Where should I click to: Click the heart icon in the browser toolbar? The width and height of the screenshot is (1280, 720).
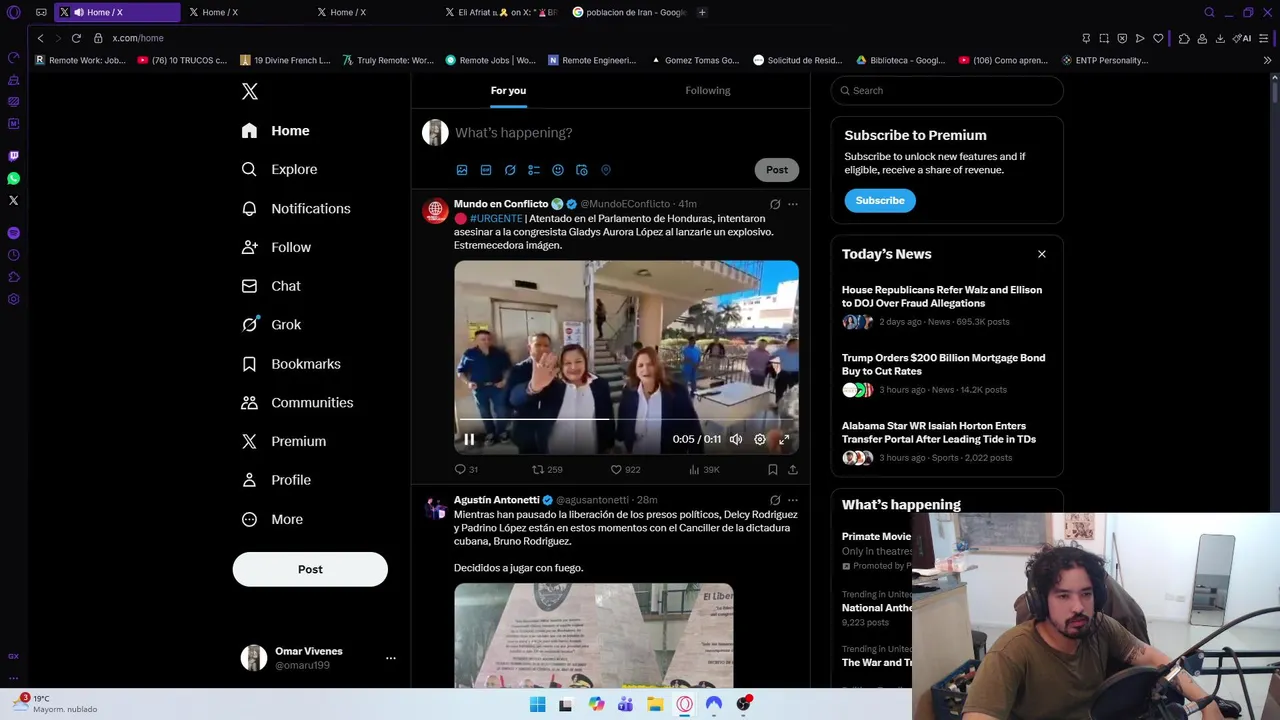click(1158, 38)
